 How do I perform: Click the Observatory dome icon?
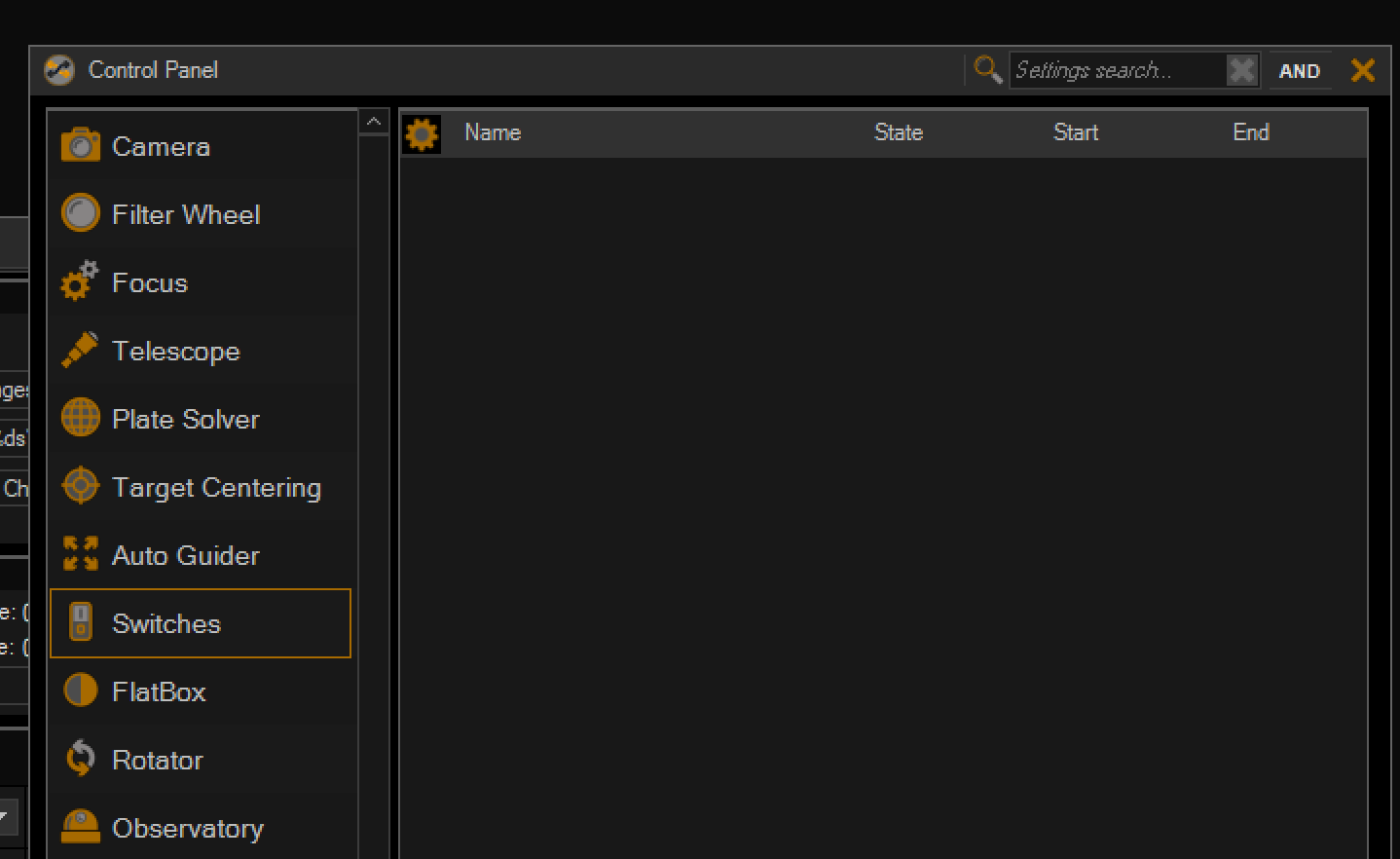pyautogui.click(x=80, y=826)
